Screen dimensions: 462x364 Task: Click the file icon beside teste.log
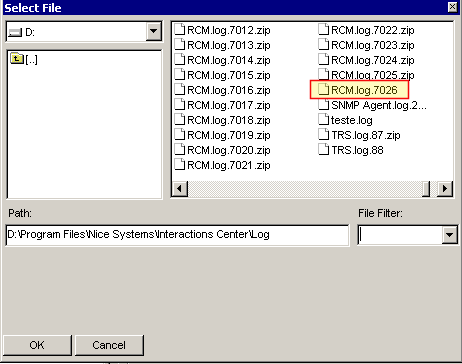(324, 119)
